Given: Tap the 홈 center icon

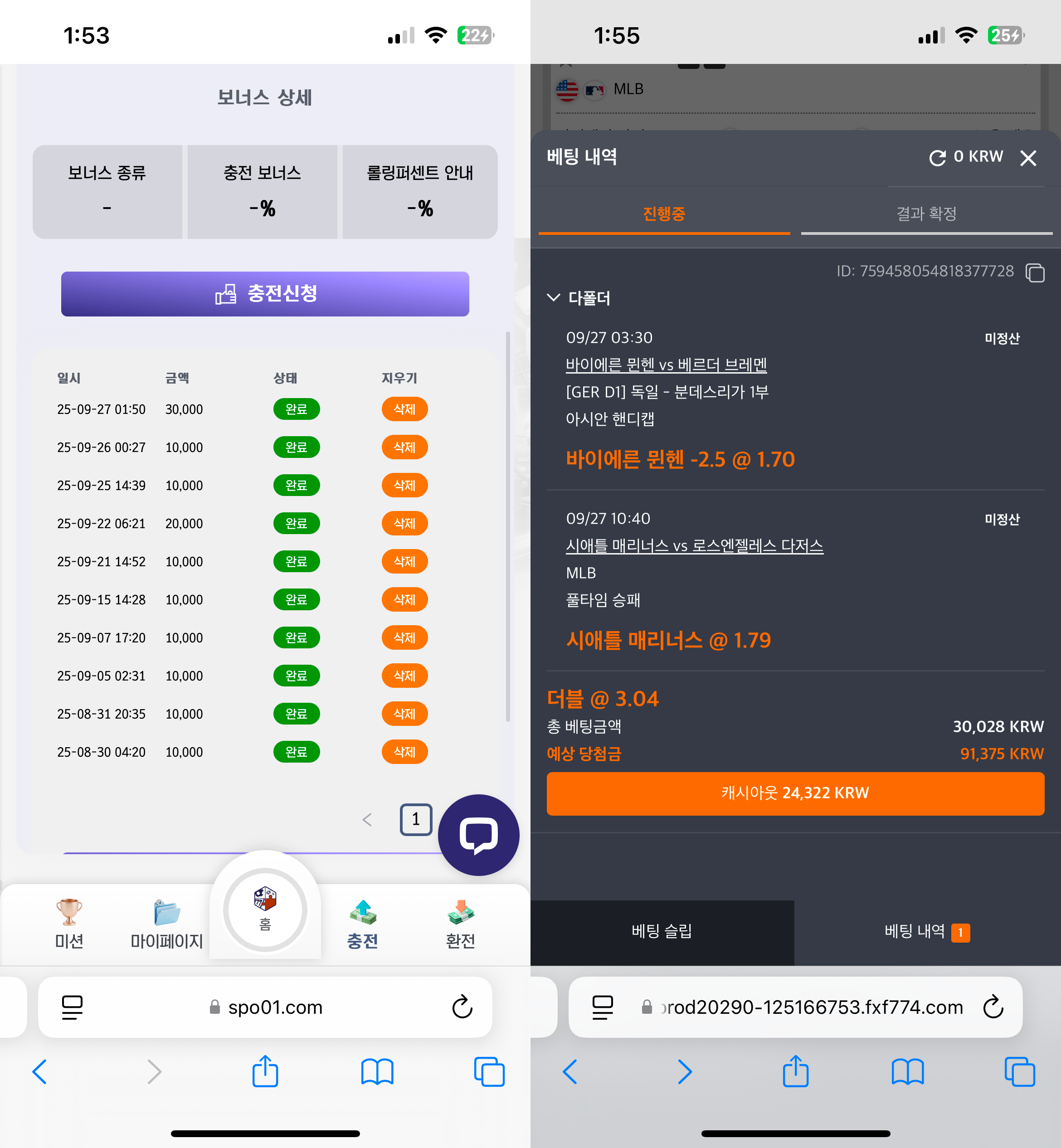Looking at the screenshot, I should 265,910.
